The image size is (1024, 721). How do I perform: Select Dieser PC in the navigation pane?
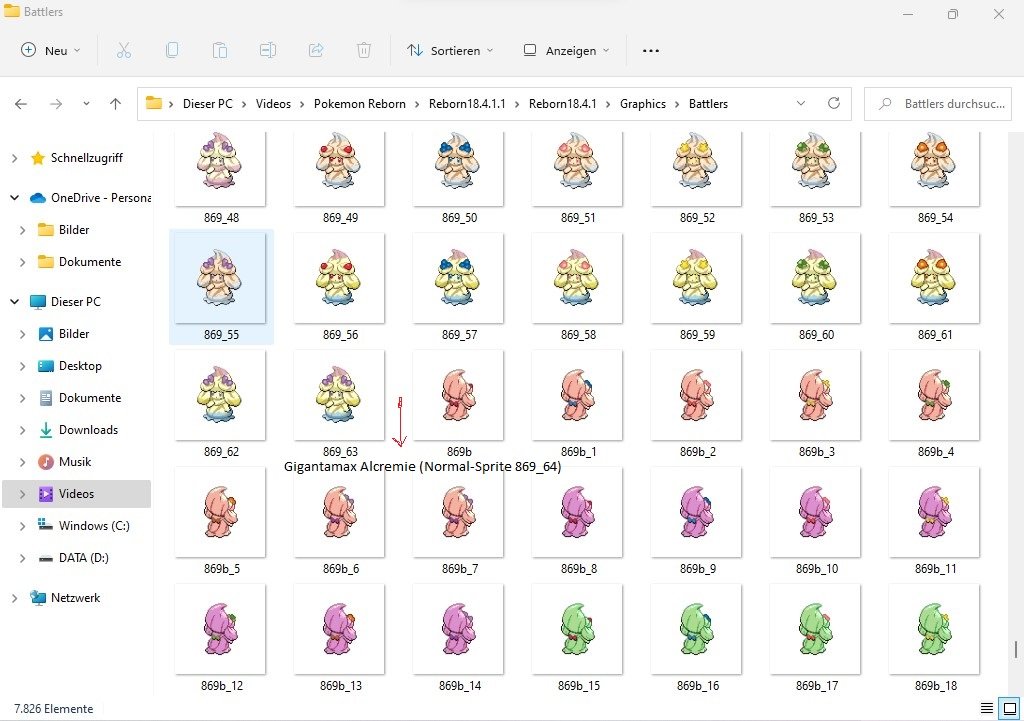[75, 302]
